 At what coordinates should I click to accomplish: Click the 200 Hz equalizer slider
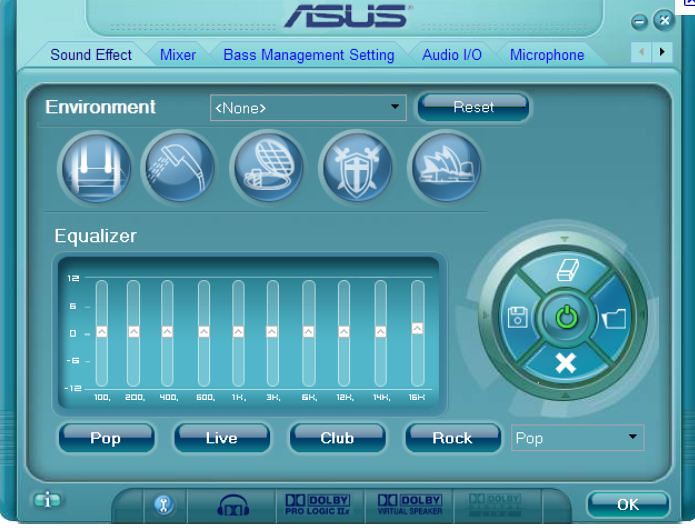(x=133, y=332)
